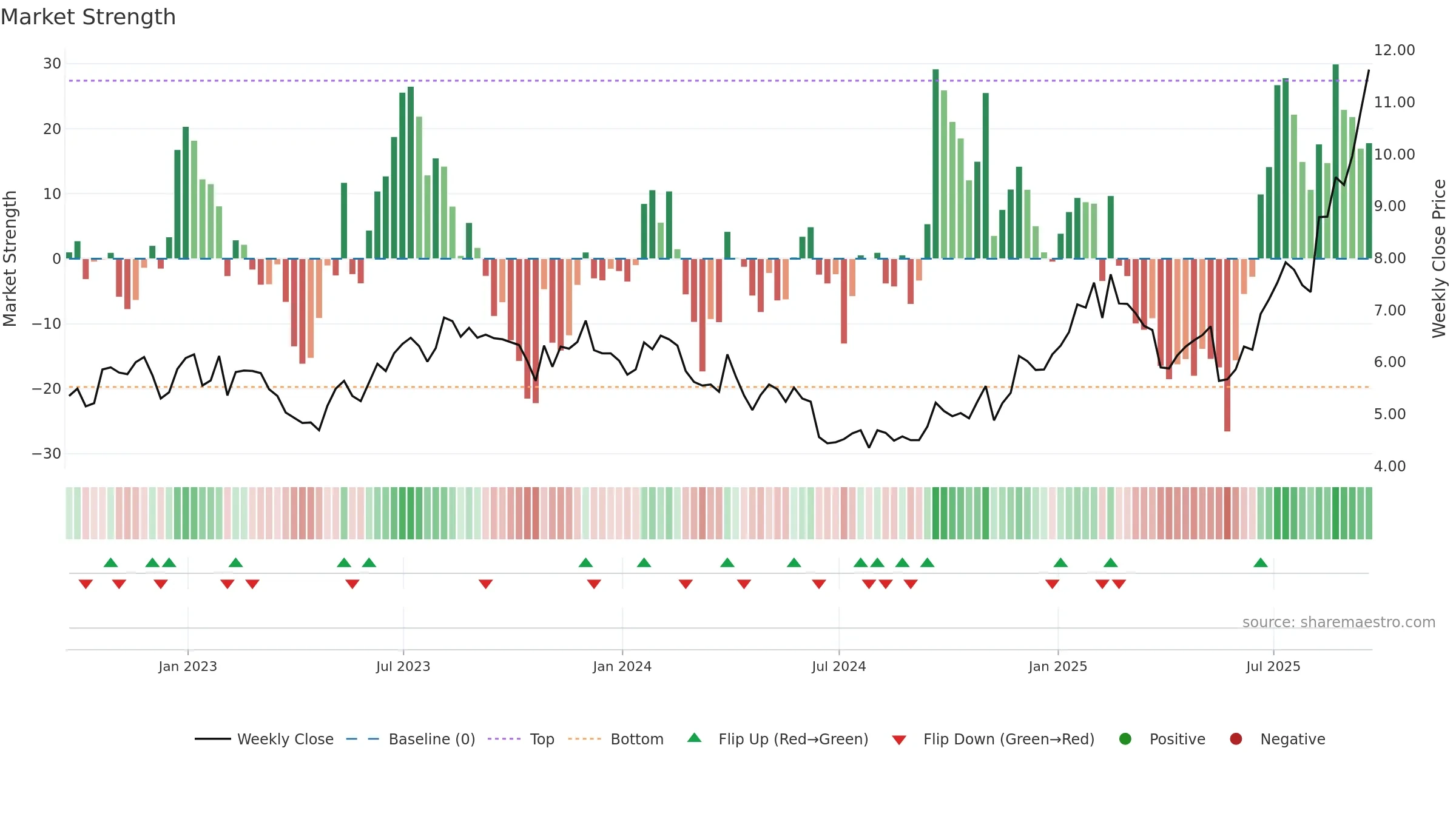Click the darkest red heatmap cell before Jul 2025
Image resolution: width=1456 pixels, height=819 pixels.
pos(1227,513)
